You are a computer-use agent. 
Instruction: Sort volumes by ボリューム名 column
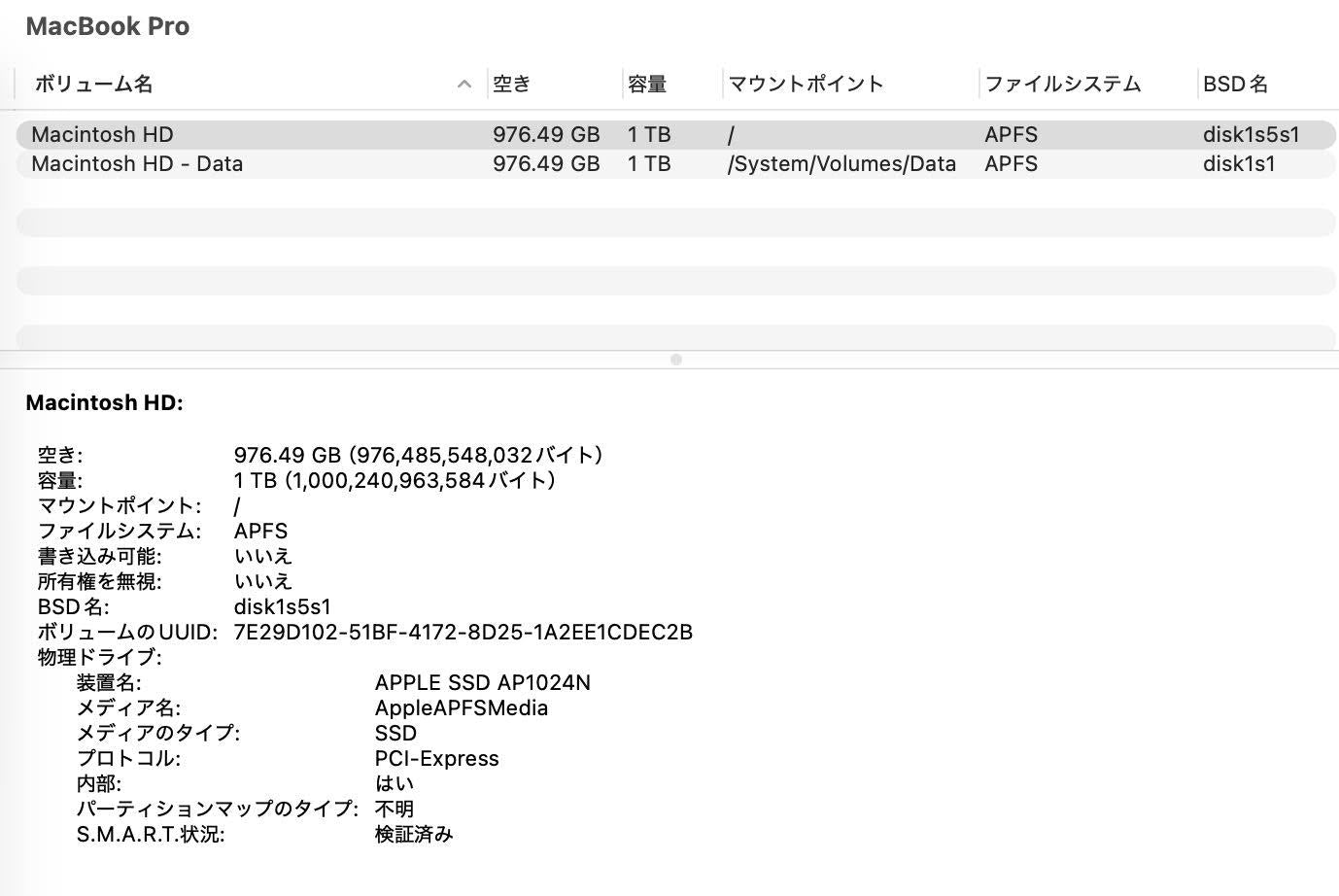point(94,85)
